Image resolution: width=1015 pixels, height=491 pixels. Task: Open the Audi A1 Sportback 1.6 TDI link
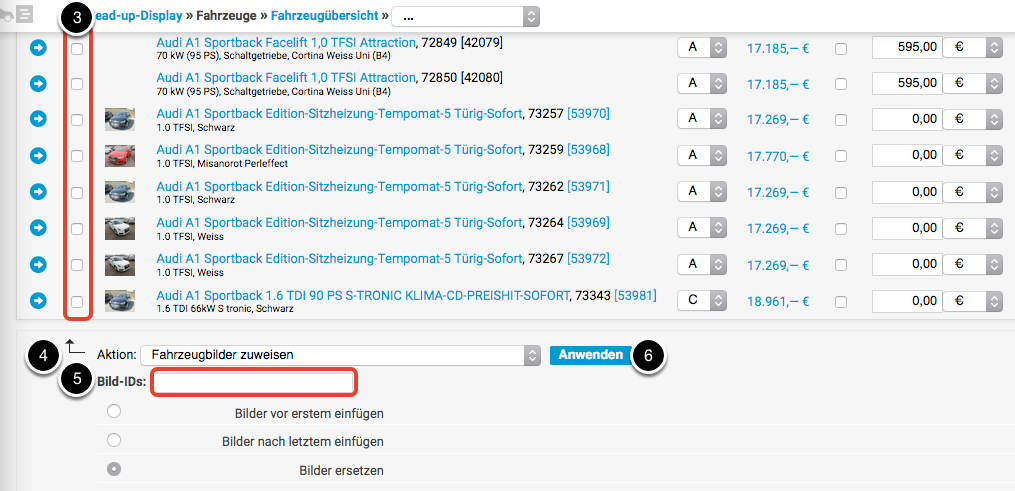click(x=361, y=295)
